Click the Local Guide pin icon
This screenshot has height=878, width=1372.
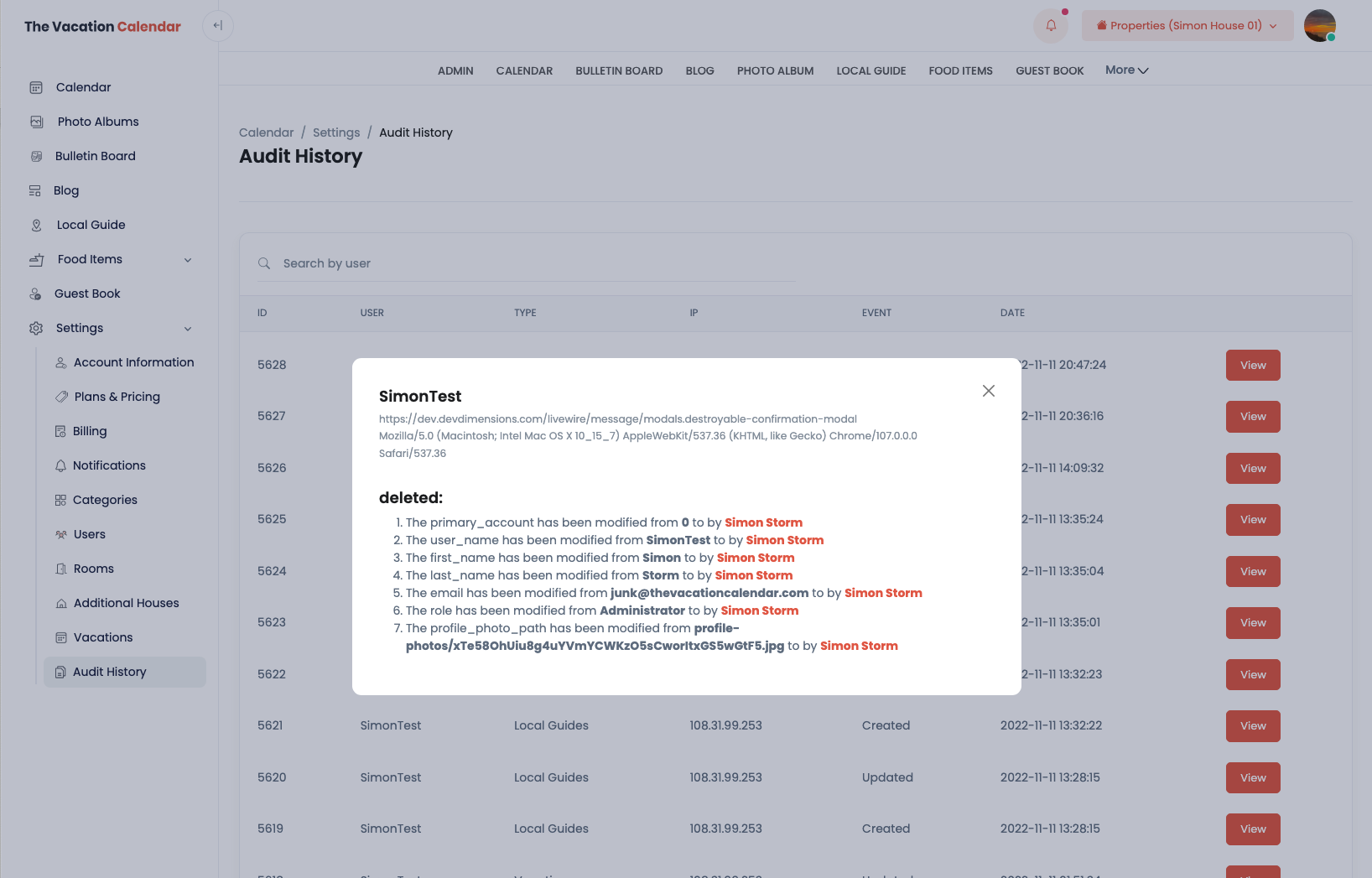(x=36, y=225)
